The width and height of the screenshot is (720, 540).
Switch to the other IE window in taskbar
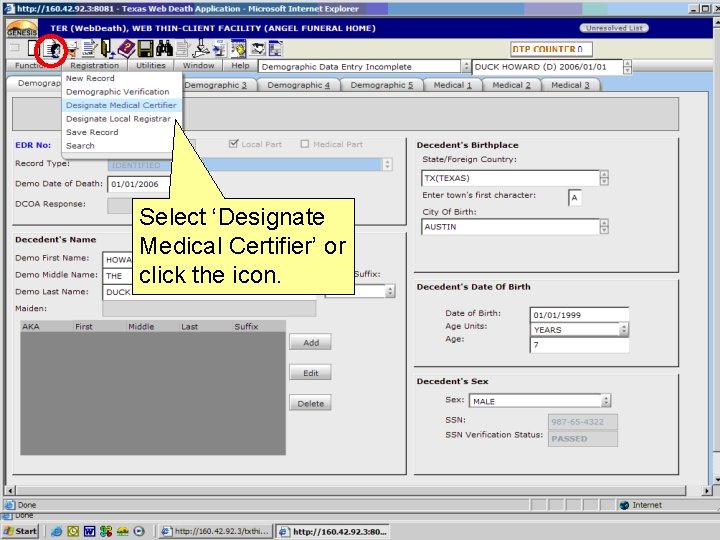tap(216, 531)
